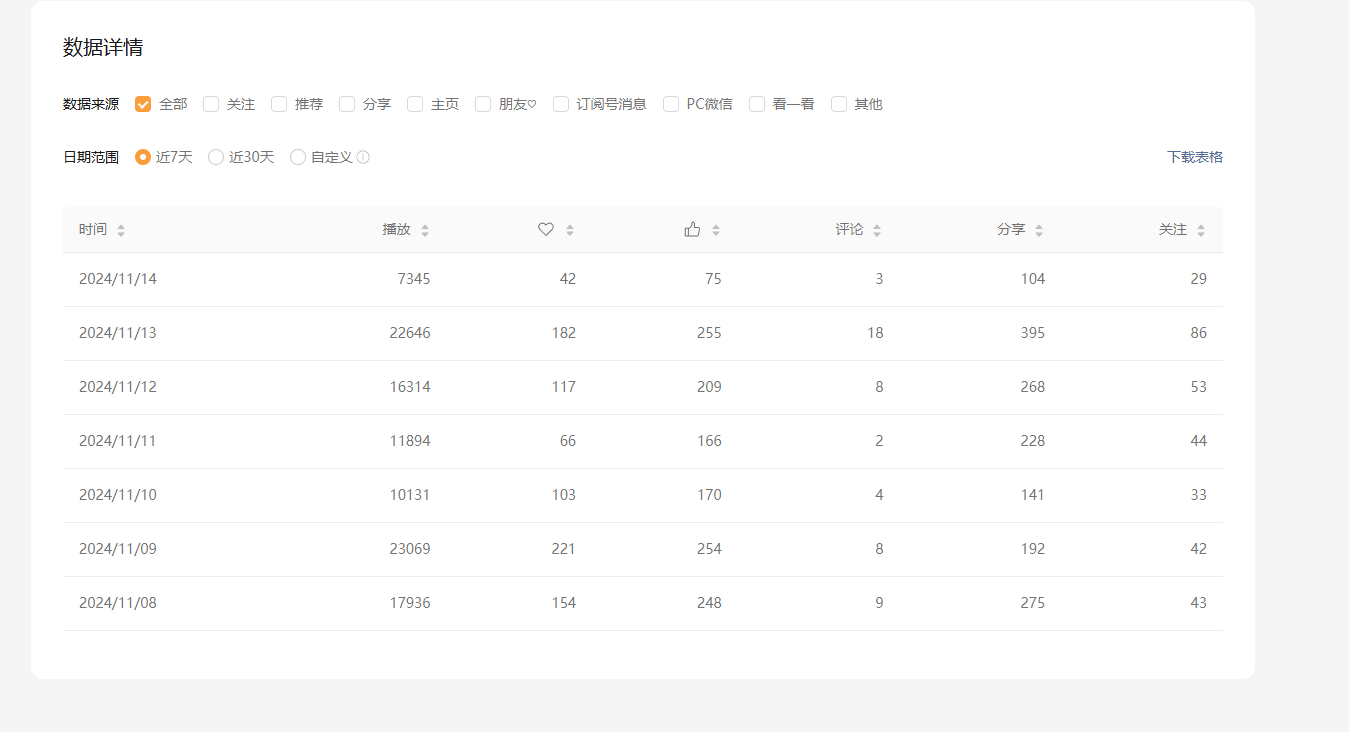1349x732 pixels.
Task: Enable the 推荐 data source checkbox
Action: click(279, 104)
